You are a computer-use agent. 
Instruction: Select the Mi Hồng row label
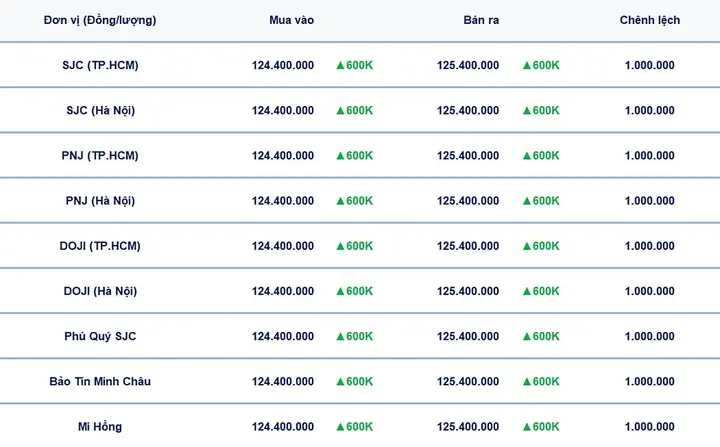coord(100,427)
